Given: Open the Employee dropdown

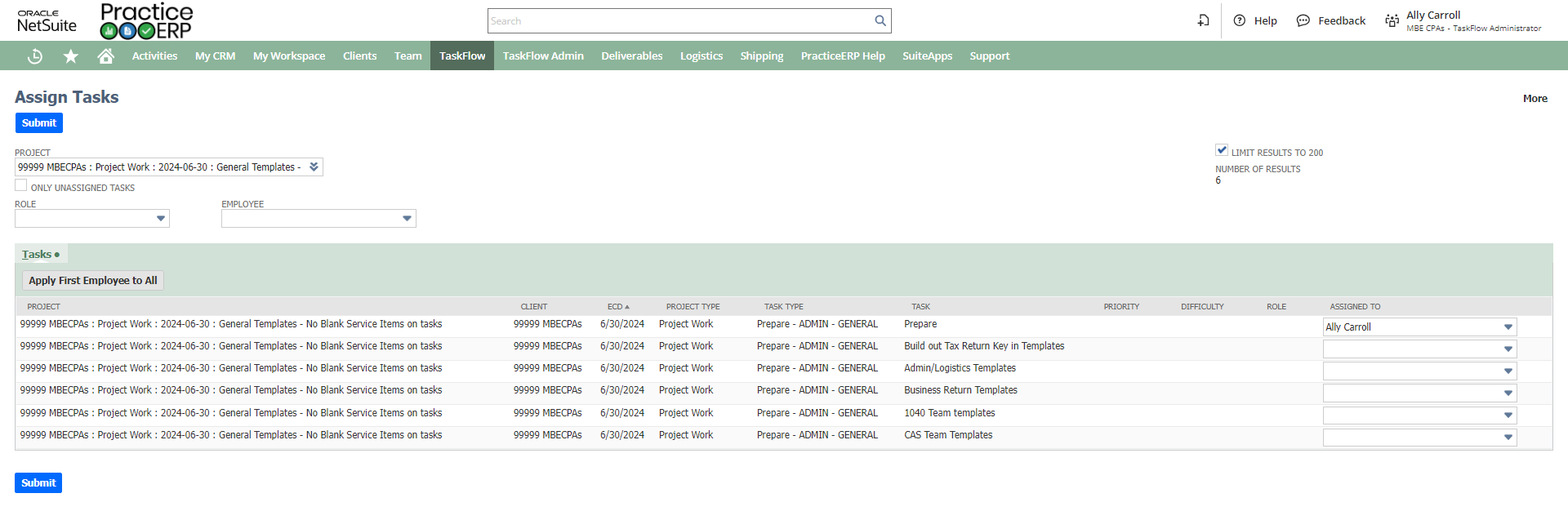Looking at the screenshot, I should pyautogui.click(x=407, y=218).
